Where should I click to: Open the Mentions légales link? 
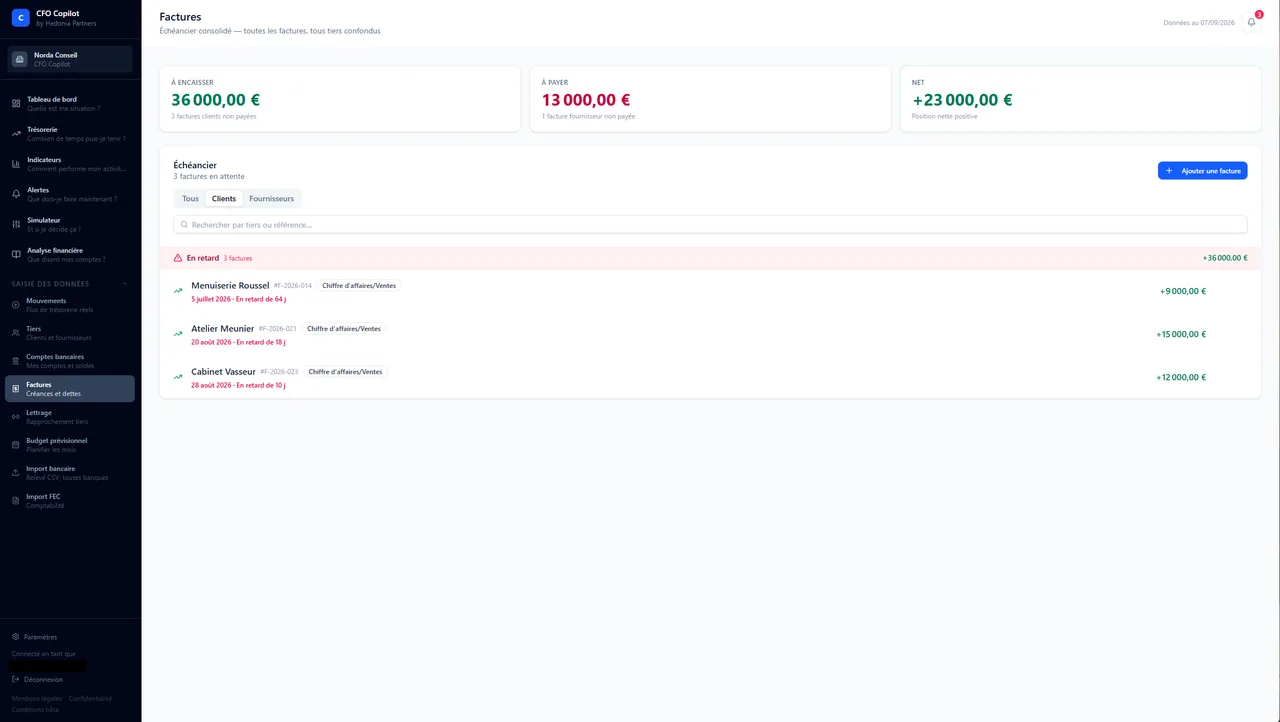coord(37,699)
